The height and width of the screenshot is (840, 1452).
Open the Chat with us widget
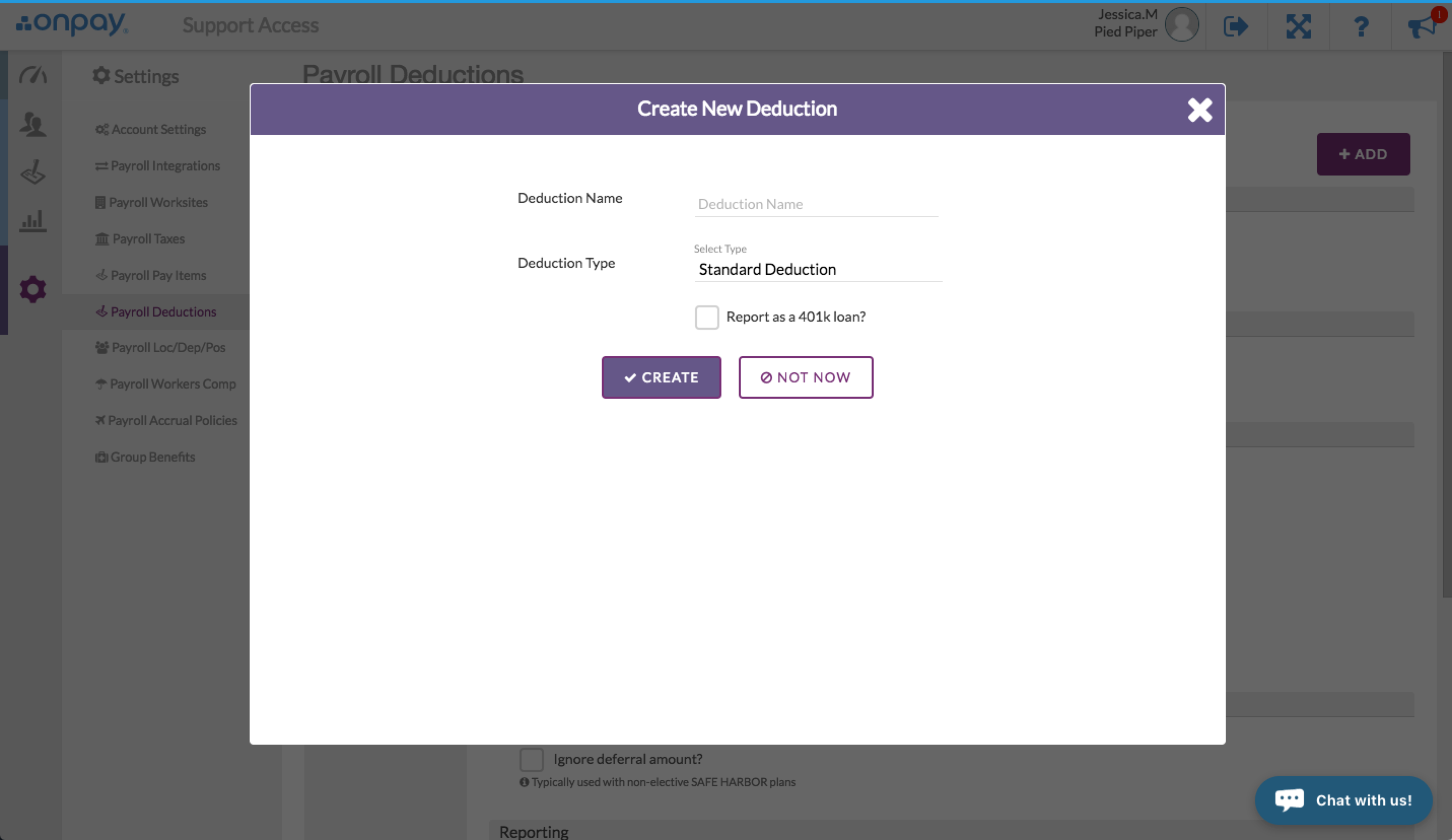click(1343, 800)
